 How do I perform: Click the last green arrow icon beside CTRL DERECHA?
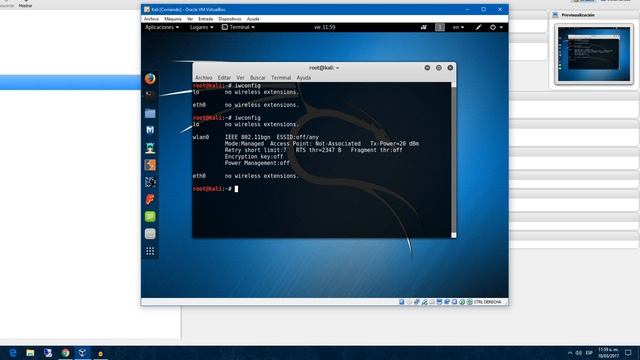(x=469, y=302)
